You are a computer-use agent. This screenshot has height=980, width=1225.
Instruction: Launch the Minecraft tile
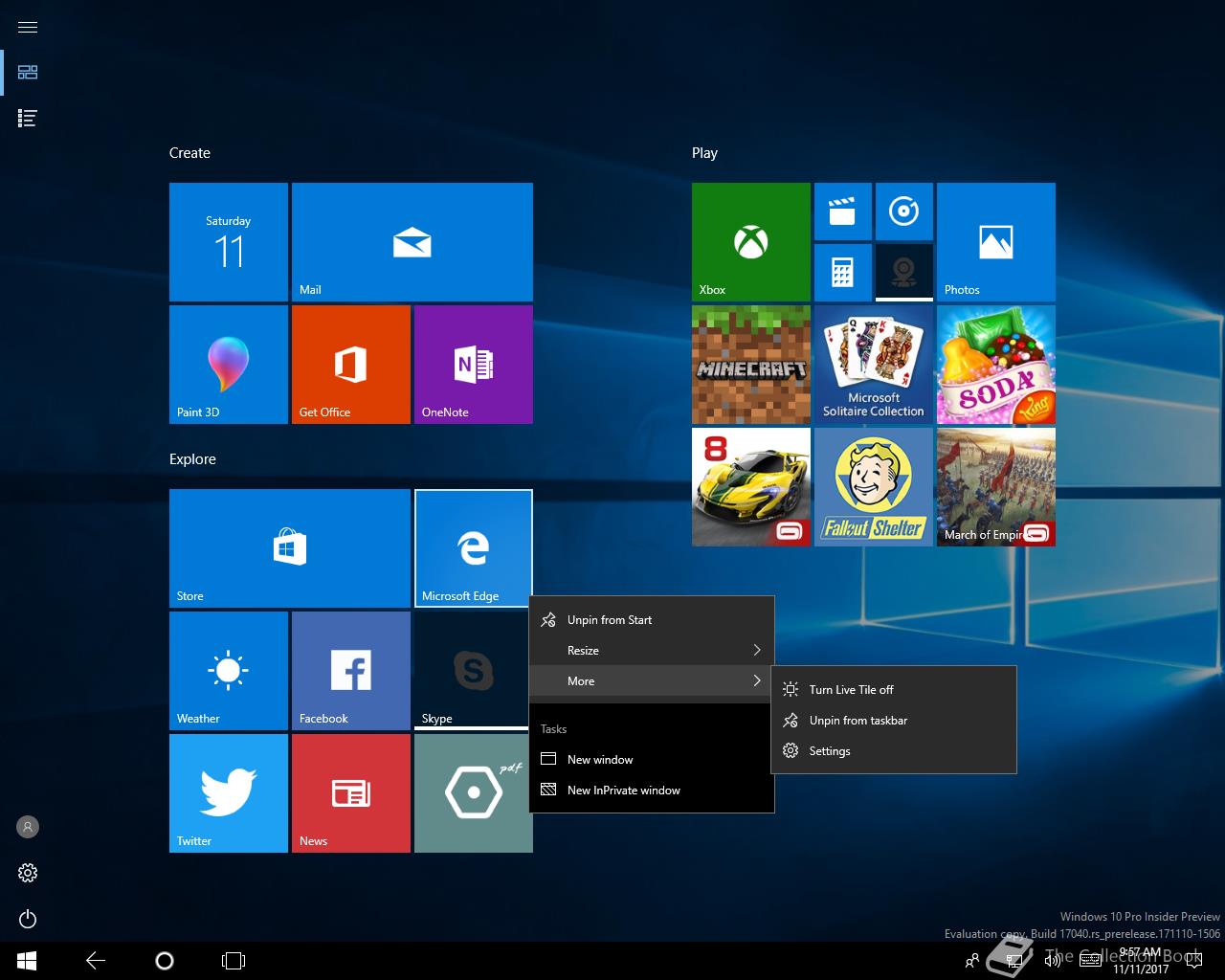pos(751,365)
